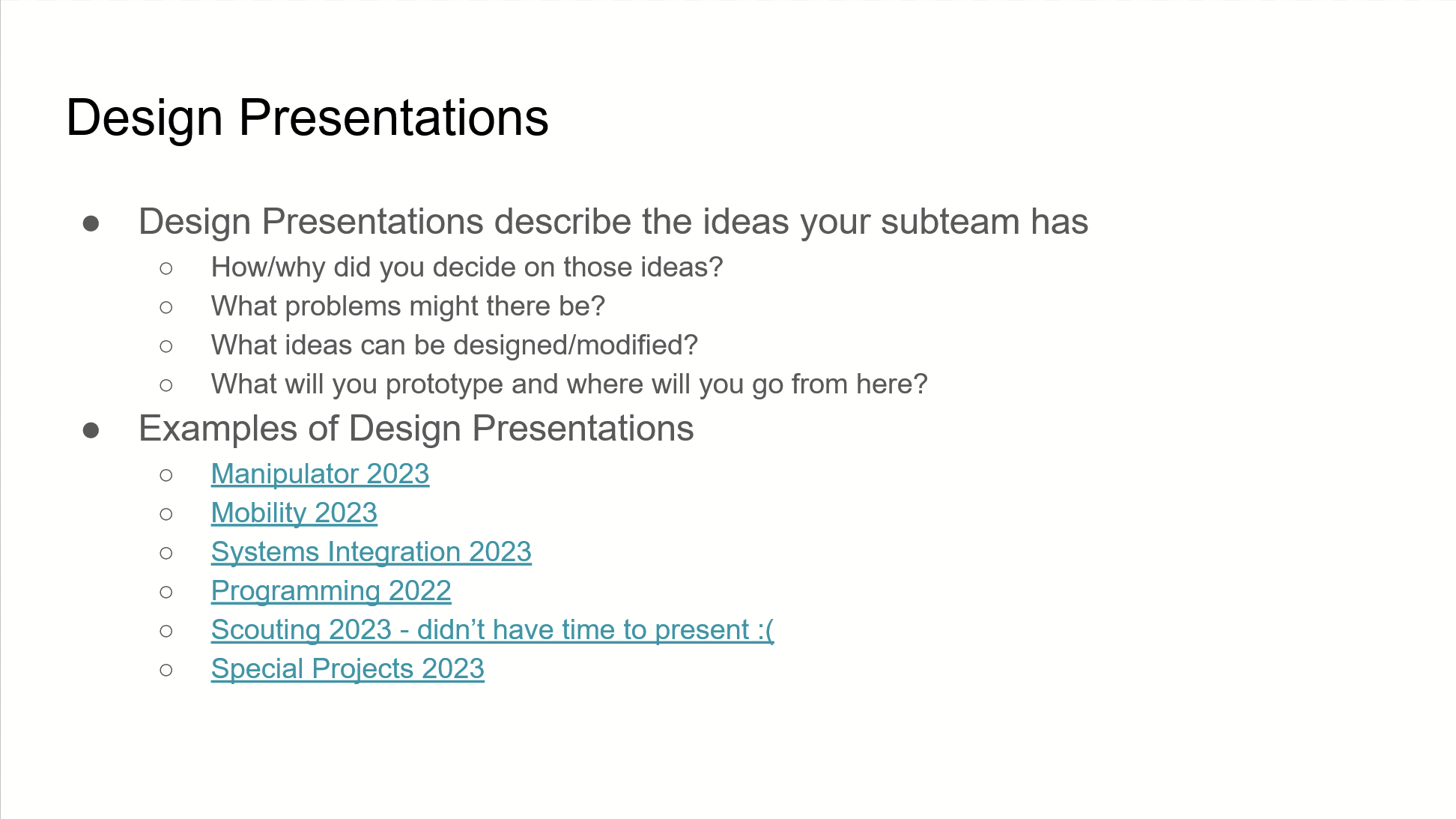Click the Design Presentations slide title

coord(307,118)
